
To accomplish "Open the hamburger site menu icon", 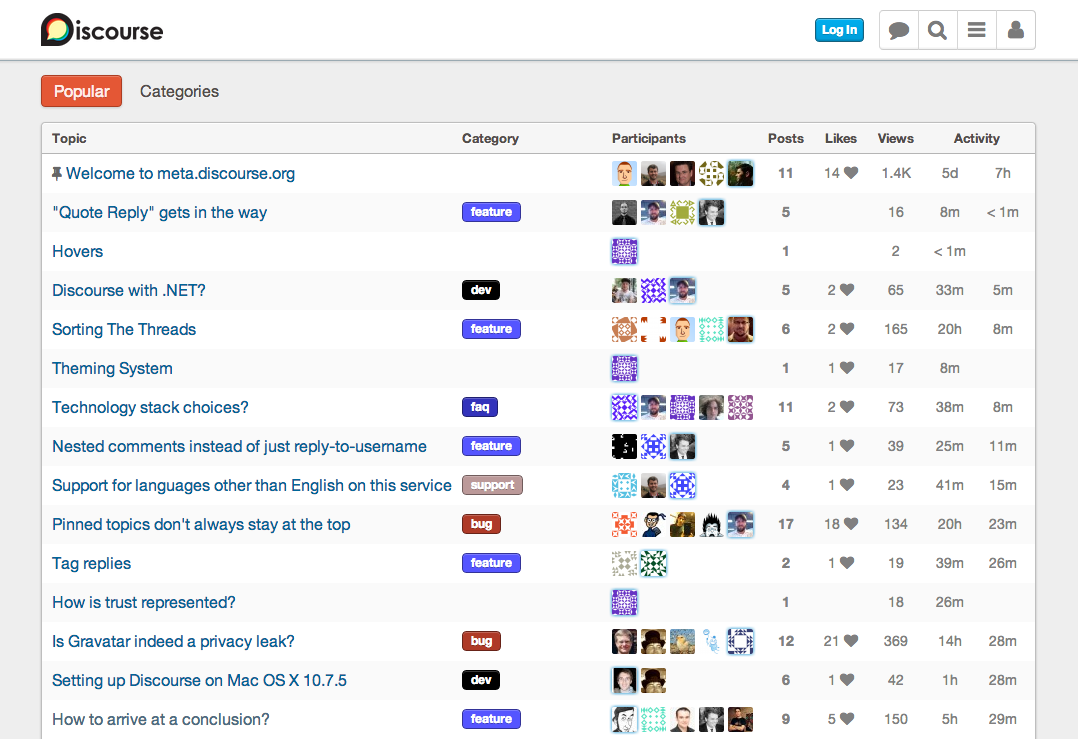I will pos(976,30).
